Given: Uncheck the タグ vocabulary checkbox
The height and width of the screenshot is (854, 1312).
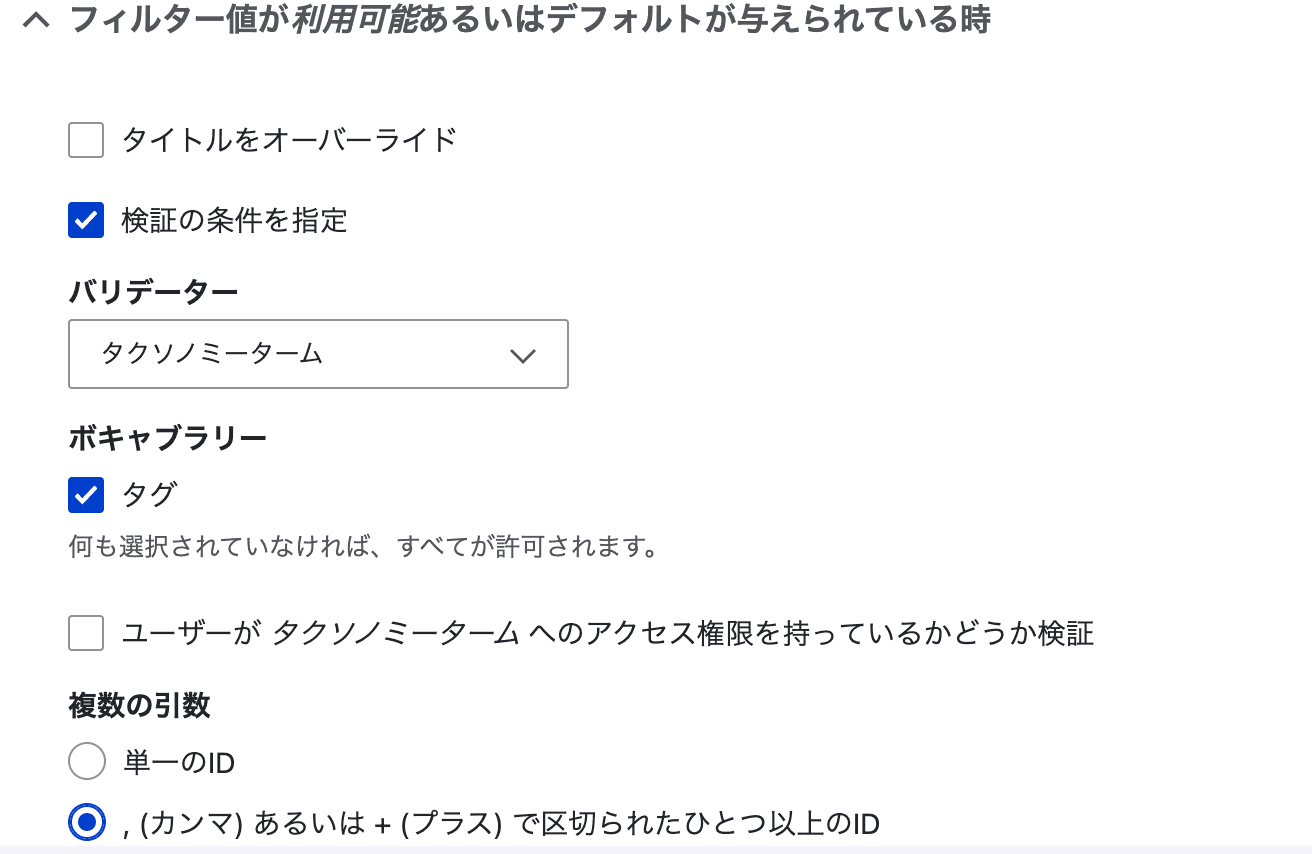Looking at the screenshot, I should point(85,494).
